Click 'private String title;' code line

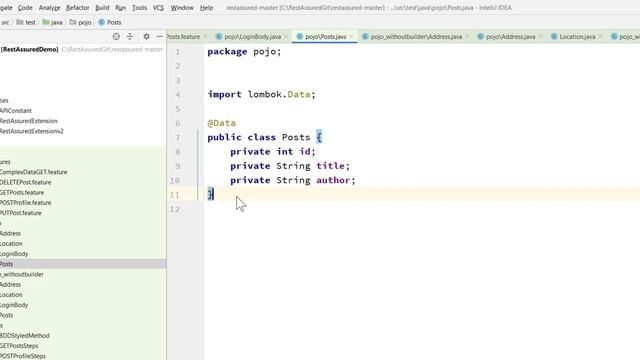[x=290, y=166]
